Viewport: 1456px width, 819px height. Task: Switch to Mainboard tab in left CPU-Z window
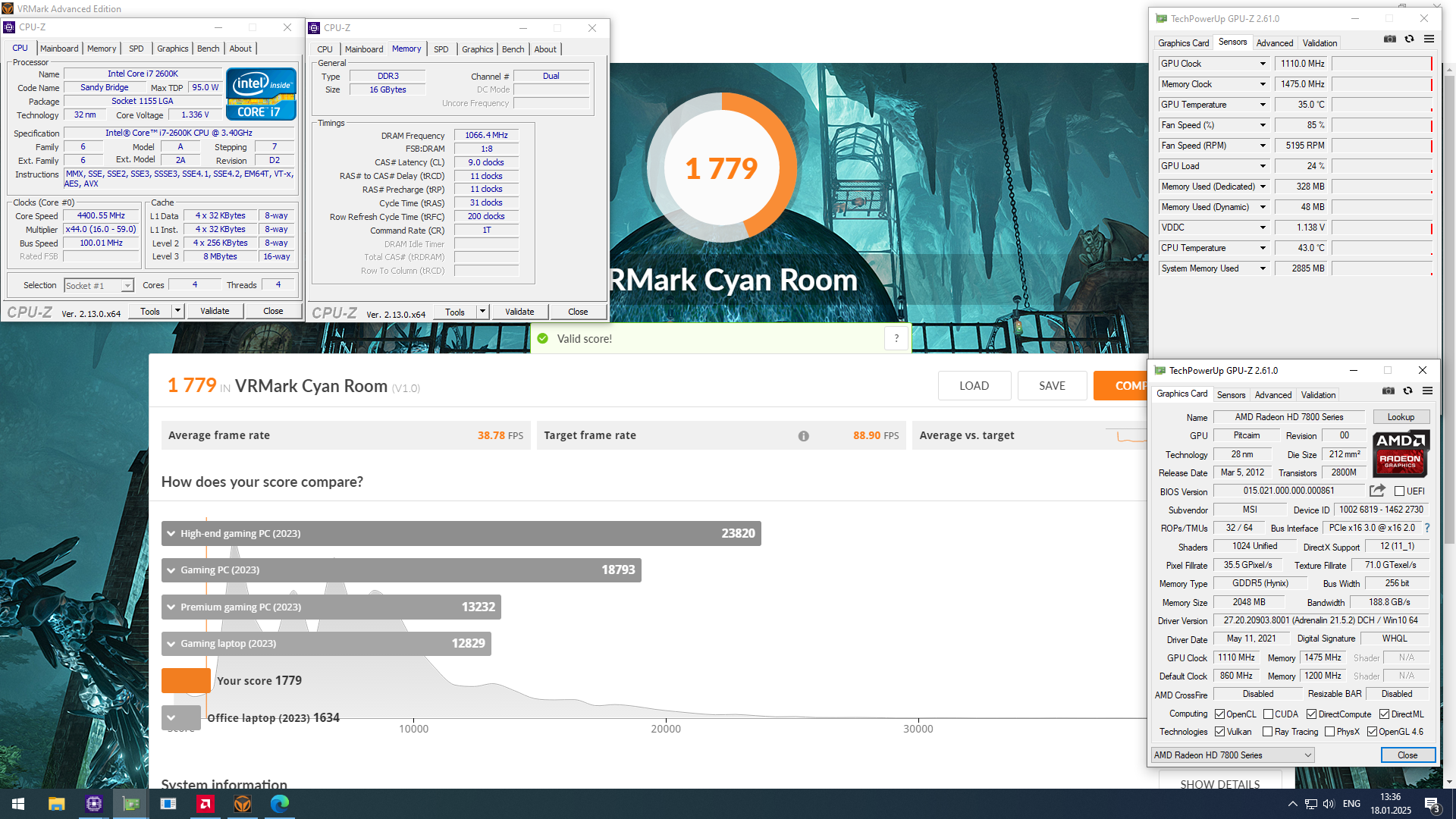point(59,49)
